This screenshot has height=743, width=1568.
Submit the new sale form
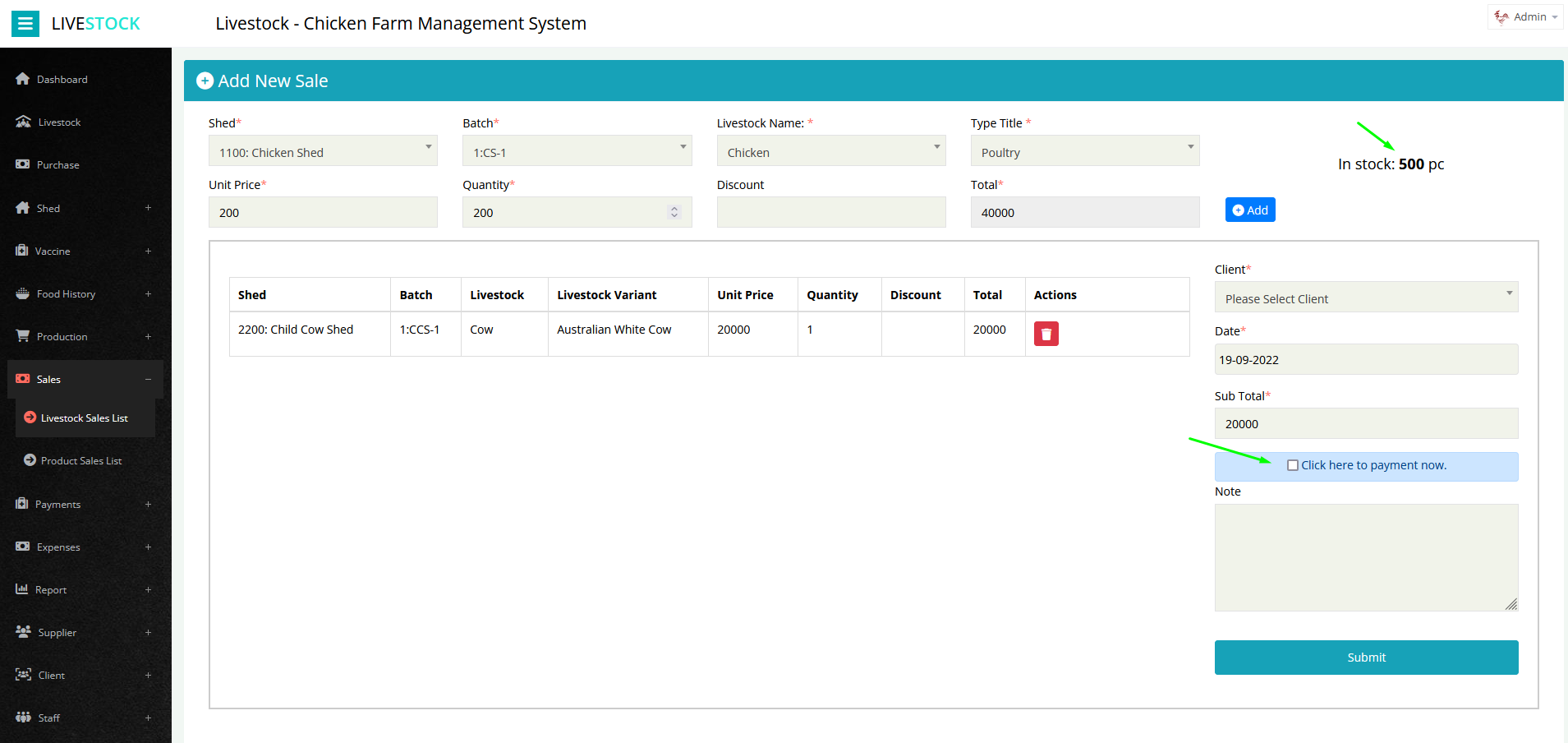[x=1365, y=658]
